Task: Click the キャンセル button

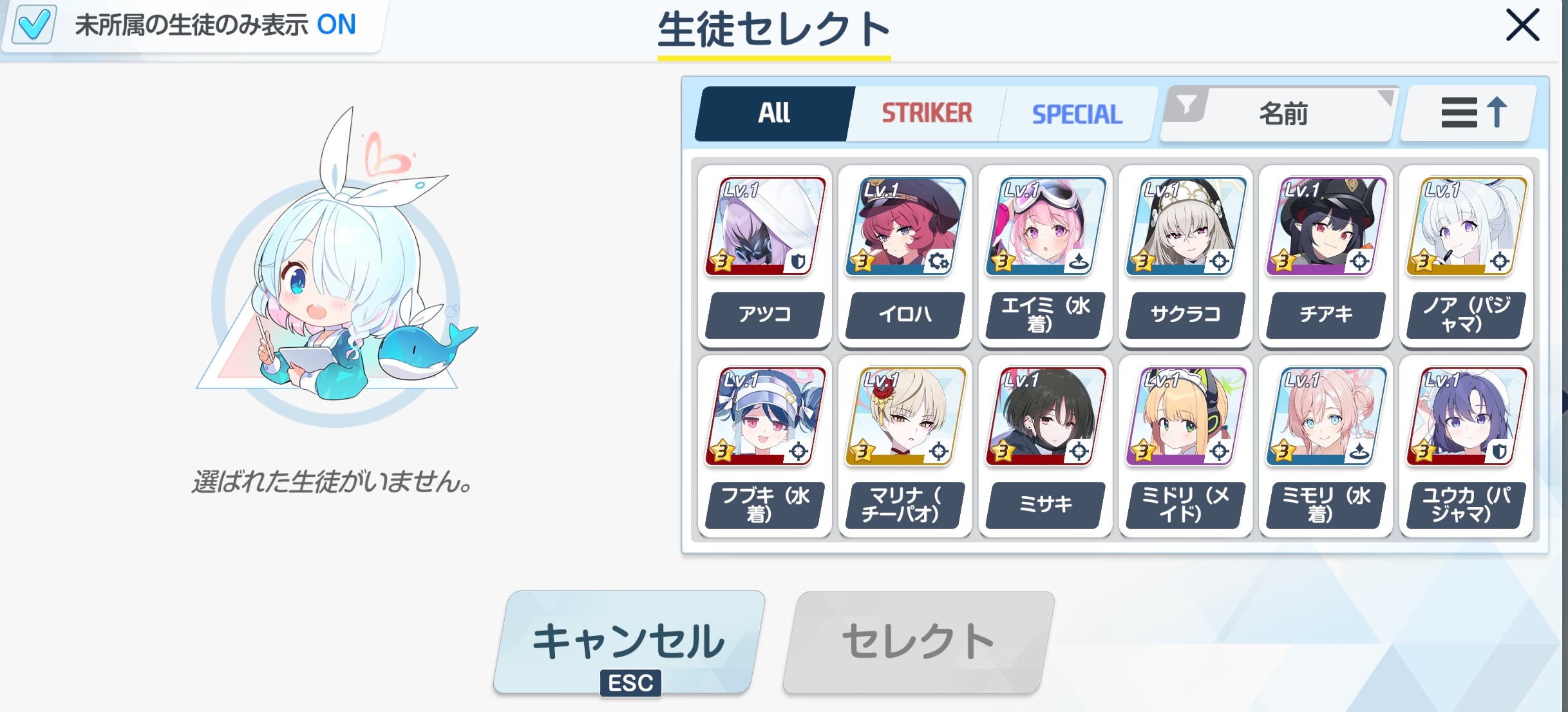Action: coord(629,642)
